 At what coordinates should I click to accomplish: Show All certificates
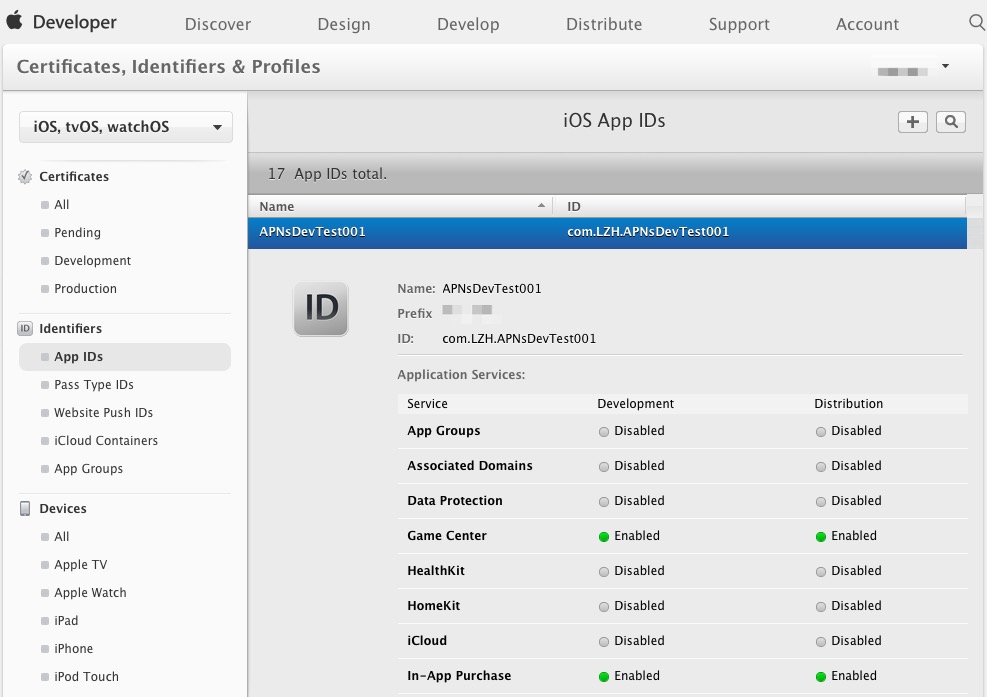(x=62, y=205)
